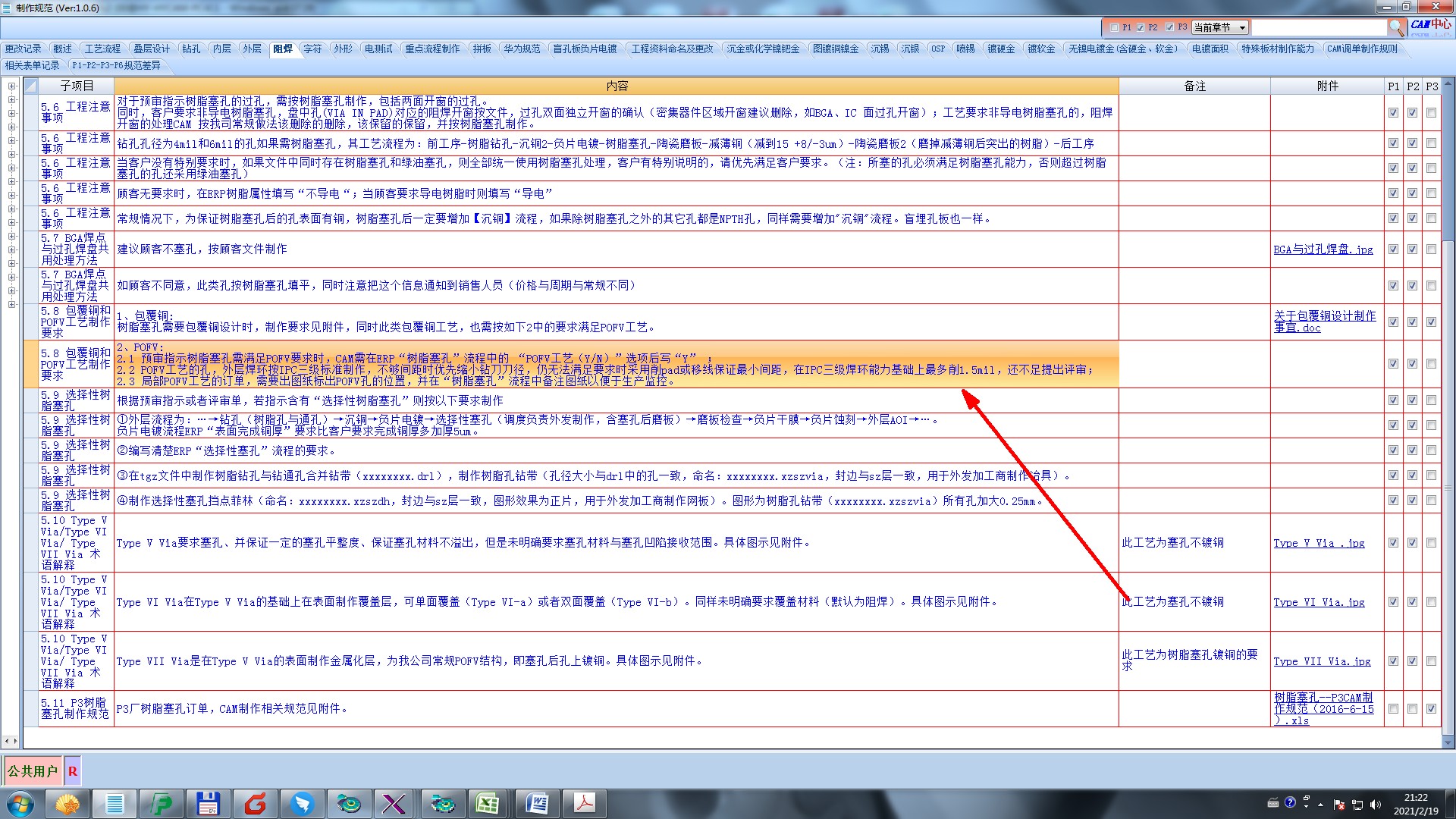Open BGA与过孔焊盘.jpg attachment link
1456x819 pixels.
coord(1323,249)
